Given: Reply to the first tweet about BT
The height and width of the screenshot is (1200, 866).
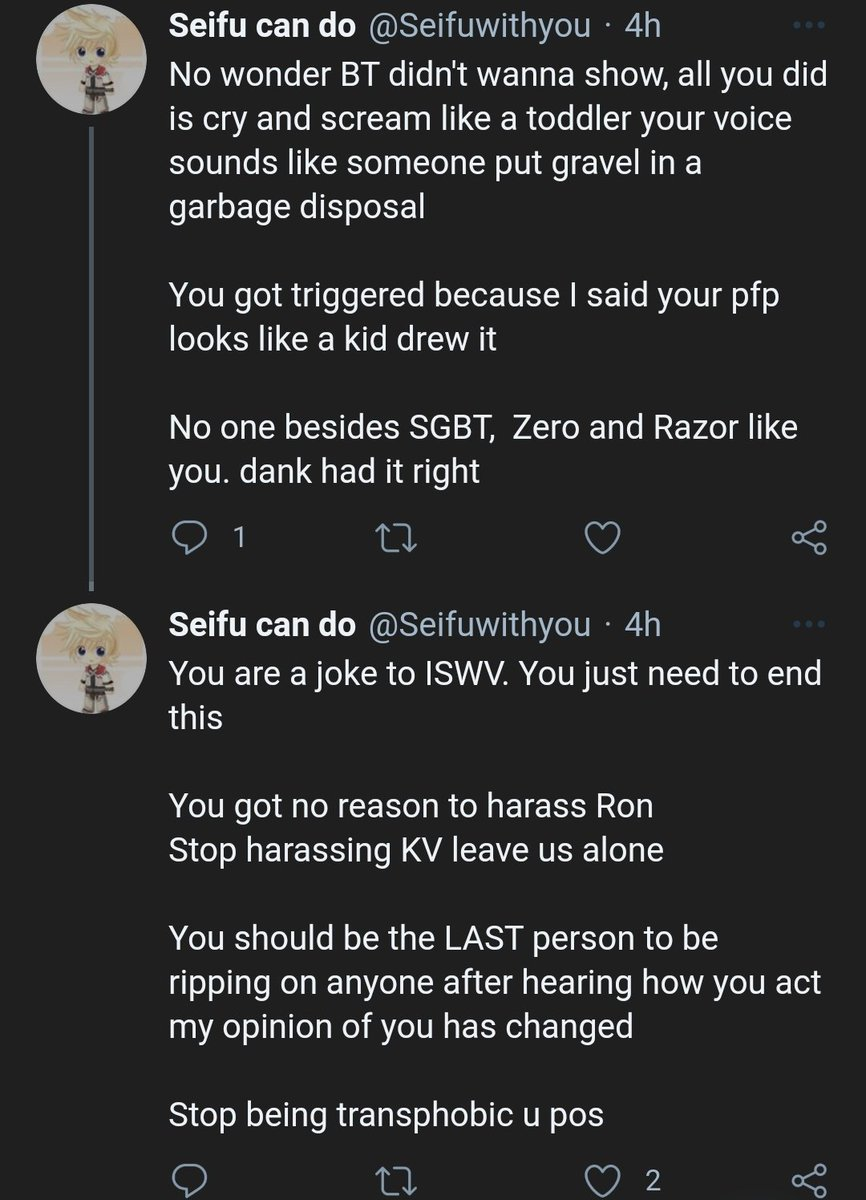Looking at the screenshot, I should pyautogui.click(x=187, y=539).
